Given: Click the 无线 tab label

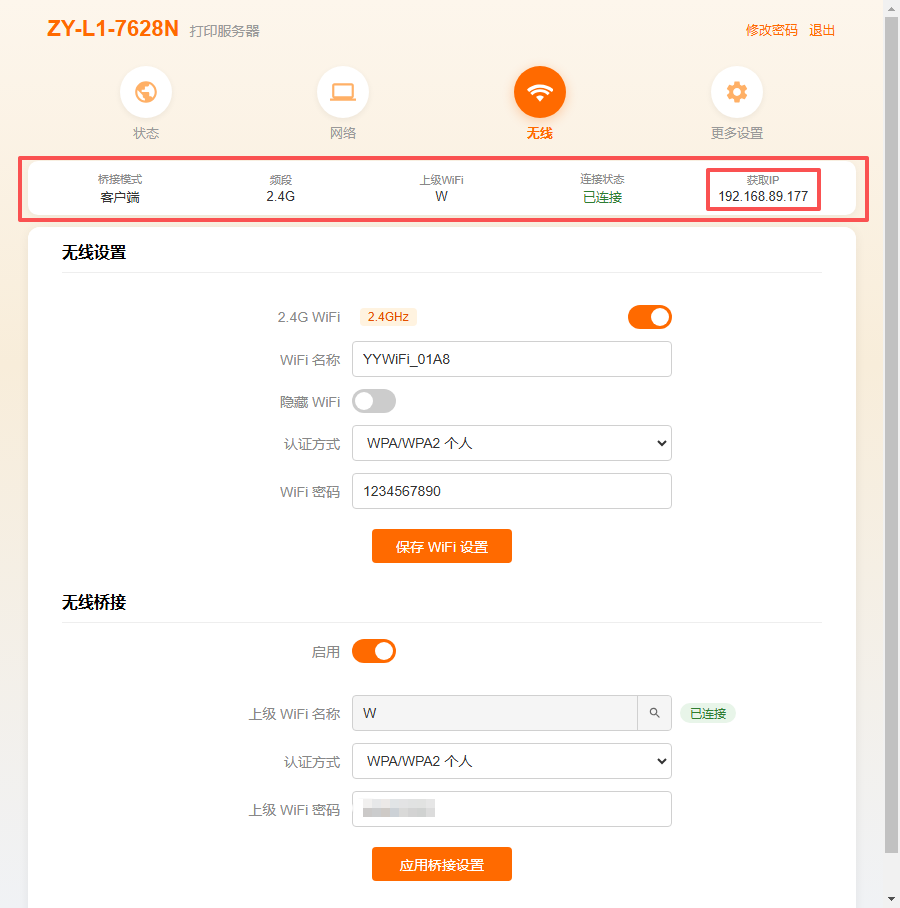Looking at the screenshot, I should (540, 133).
